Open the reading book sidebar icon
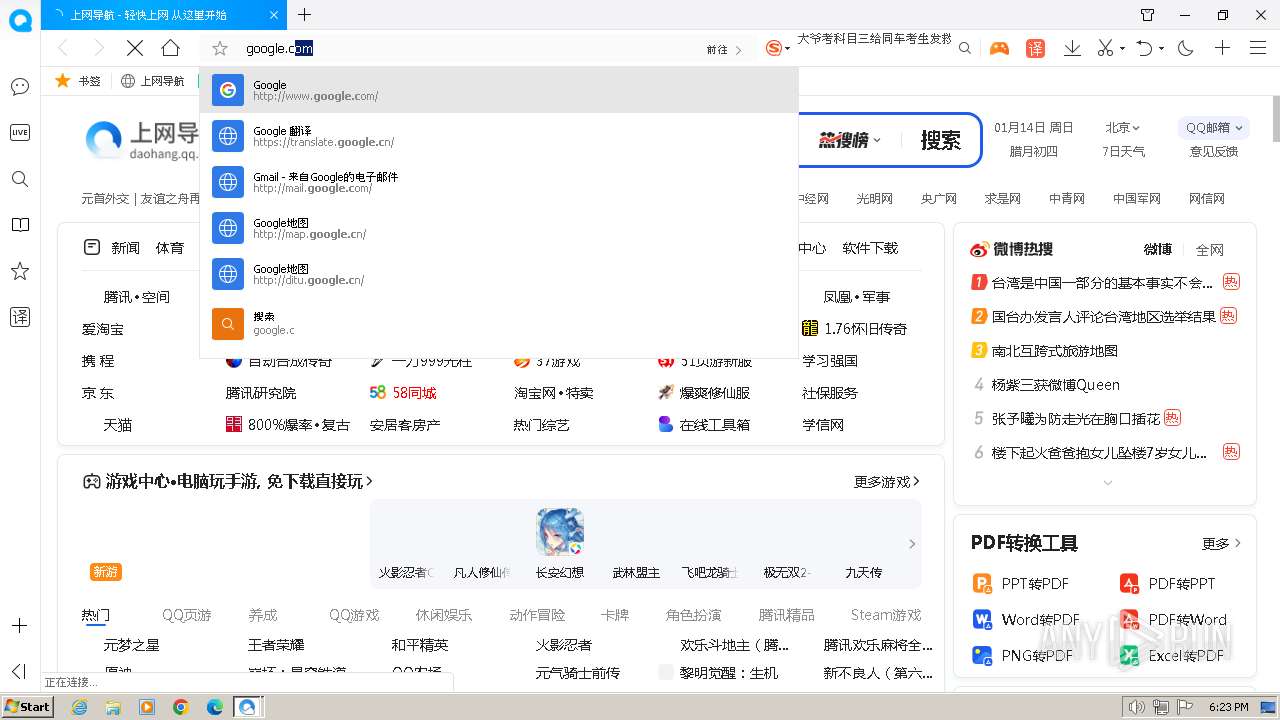The height and width of the screenshot is (720, 1280). click(20, 225)
